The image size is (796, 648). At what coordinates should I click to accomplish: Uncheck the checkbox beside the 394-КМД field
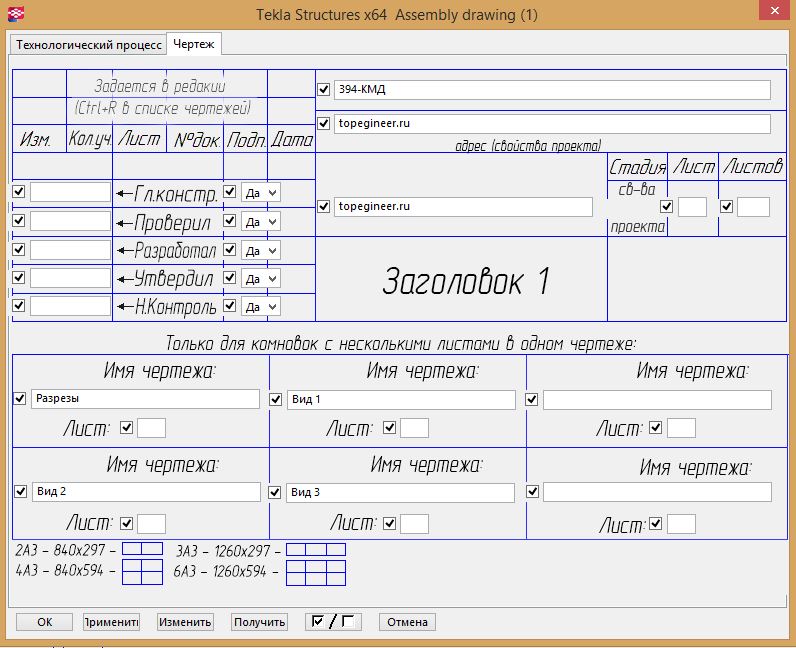coord(323,90)
